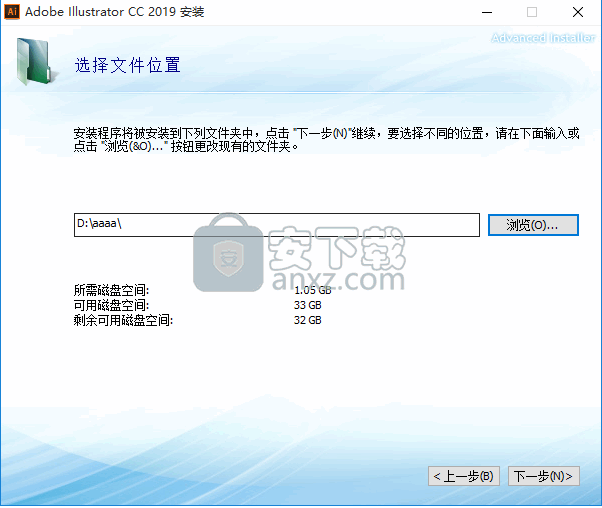
Task: Open folder browser with 浏览(O)... button
Action: point(533,225)
